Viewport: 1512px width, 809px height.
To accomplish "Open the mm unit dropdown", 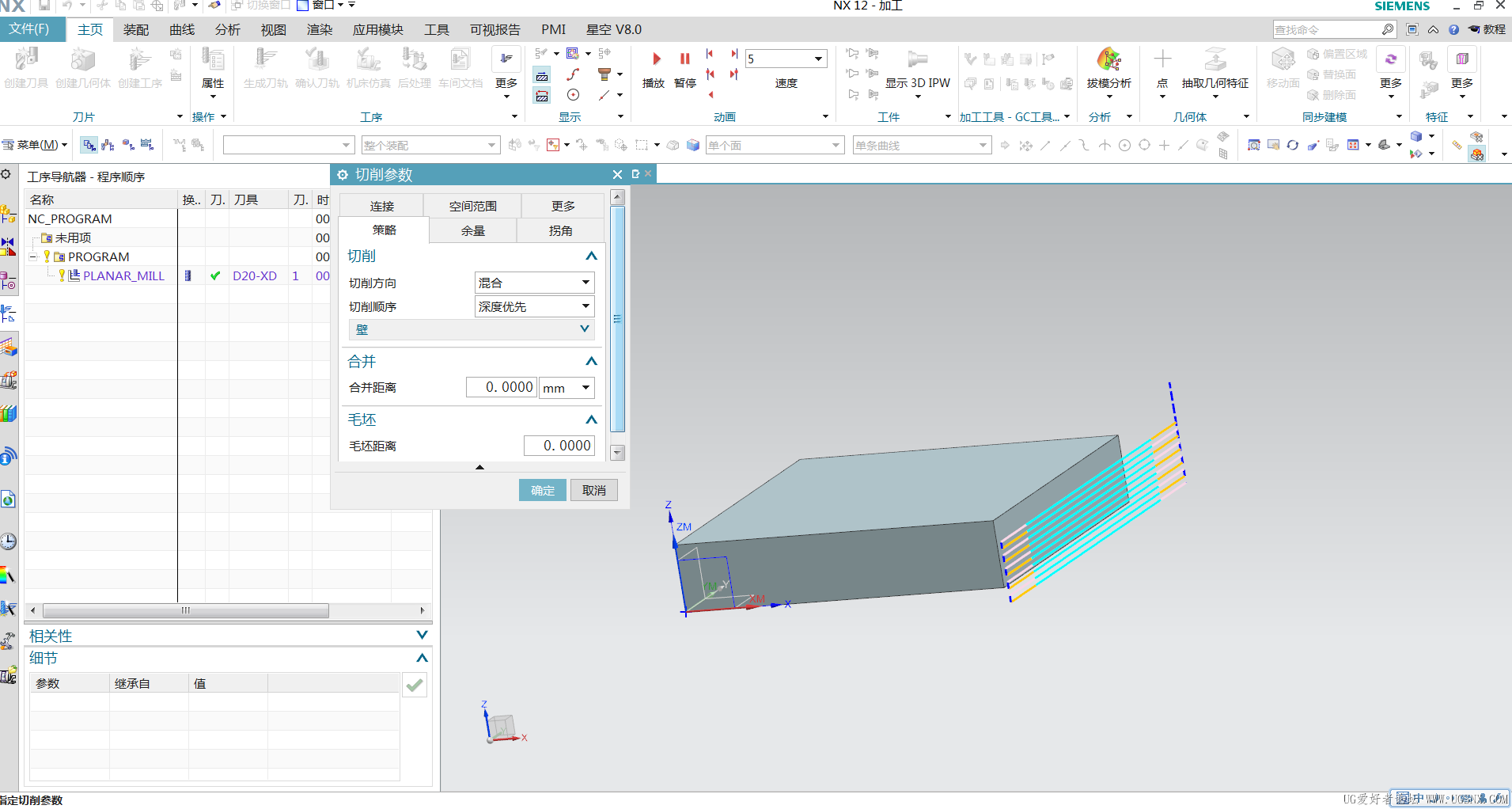I will [x=567, y=388].
